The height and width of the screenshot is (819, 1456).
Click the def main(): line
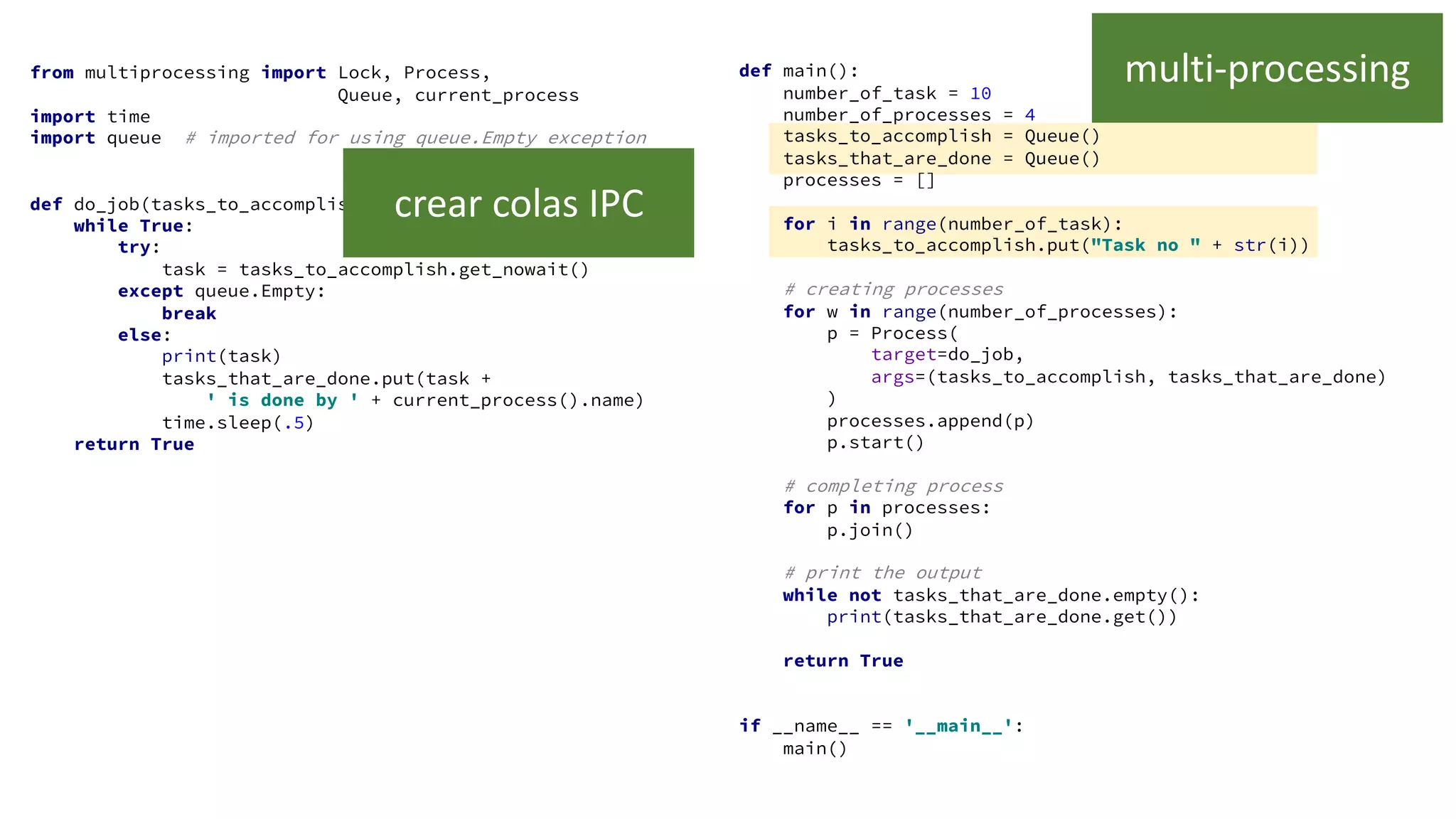798,71
